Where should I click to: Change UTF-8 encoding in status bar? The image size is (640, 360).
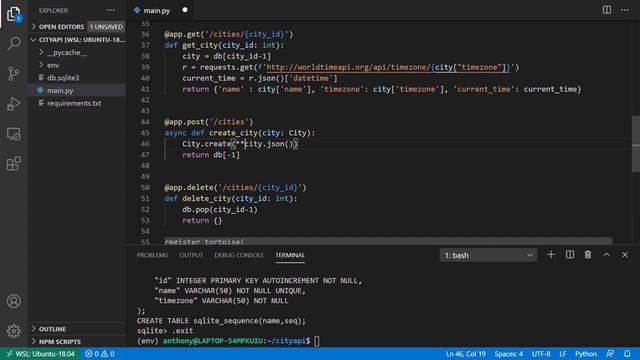pyautogui.click(x=541, y=354)
